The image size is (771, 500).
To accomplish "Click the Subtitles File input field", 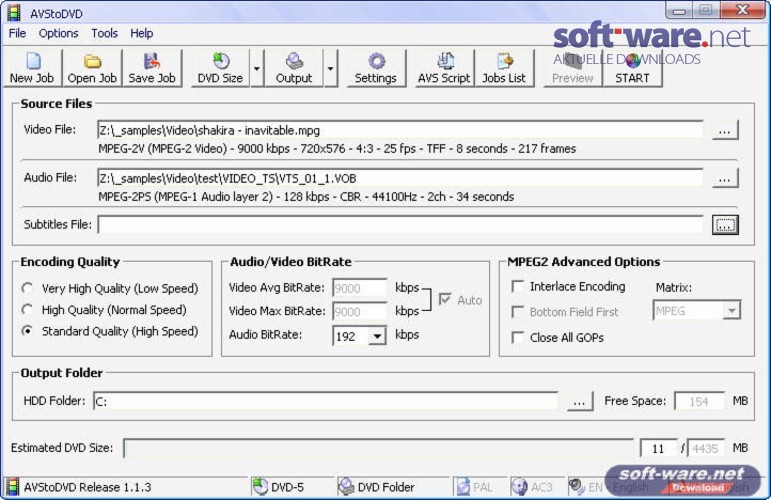I will [400, 225].
